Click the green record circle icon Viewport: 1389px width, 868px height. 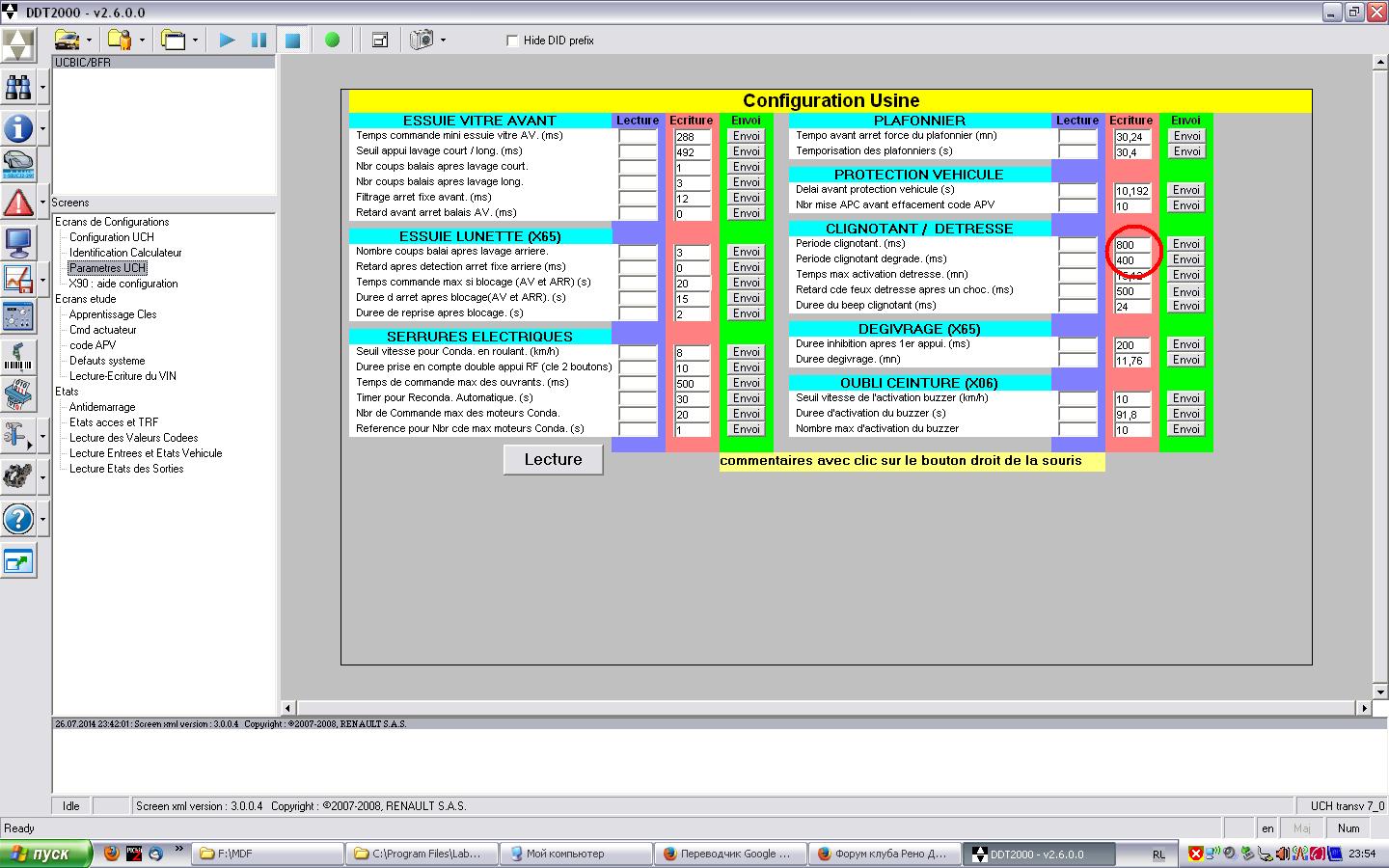tap(332, 41)
